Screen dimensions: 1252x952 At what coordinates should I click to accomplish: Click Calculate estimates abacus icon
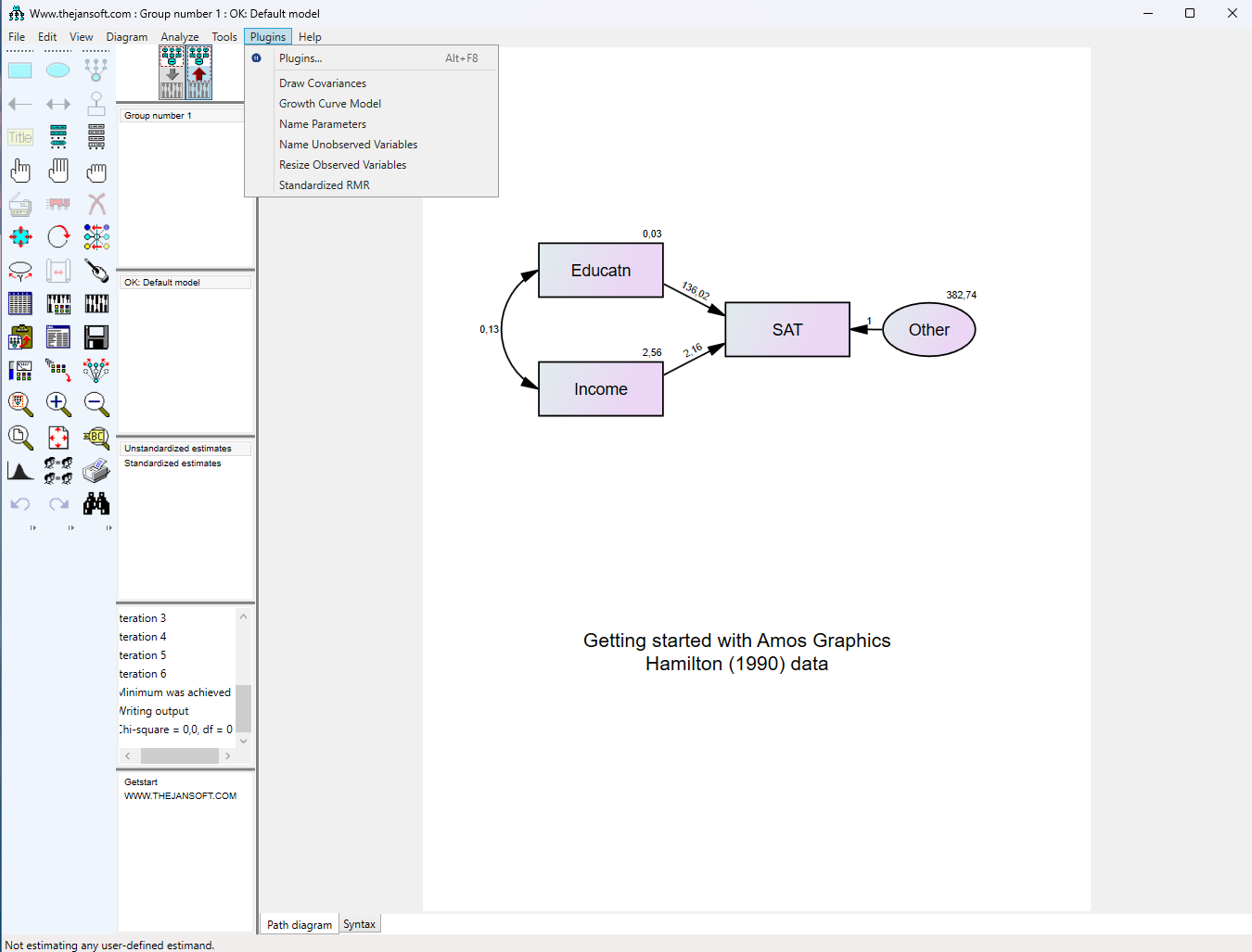click(96, 304)
